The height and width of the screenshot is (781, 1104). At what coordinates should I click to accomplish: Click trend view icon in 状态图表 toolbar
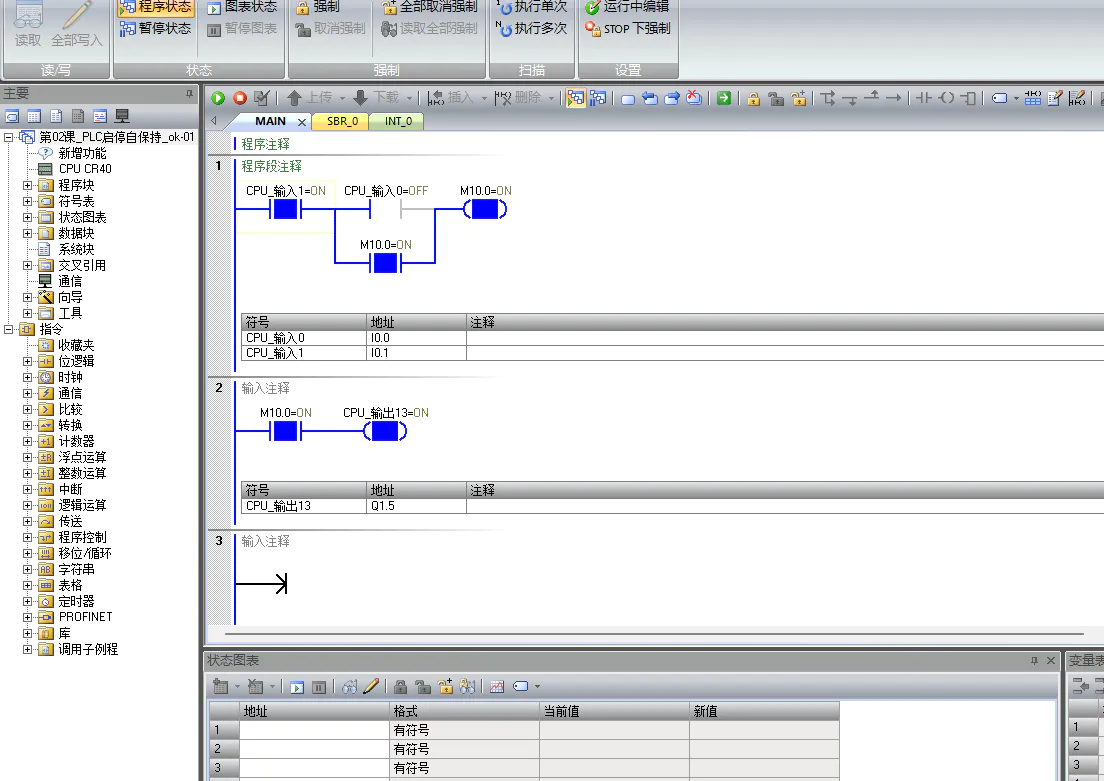point(497,687)
